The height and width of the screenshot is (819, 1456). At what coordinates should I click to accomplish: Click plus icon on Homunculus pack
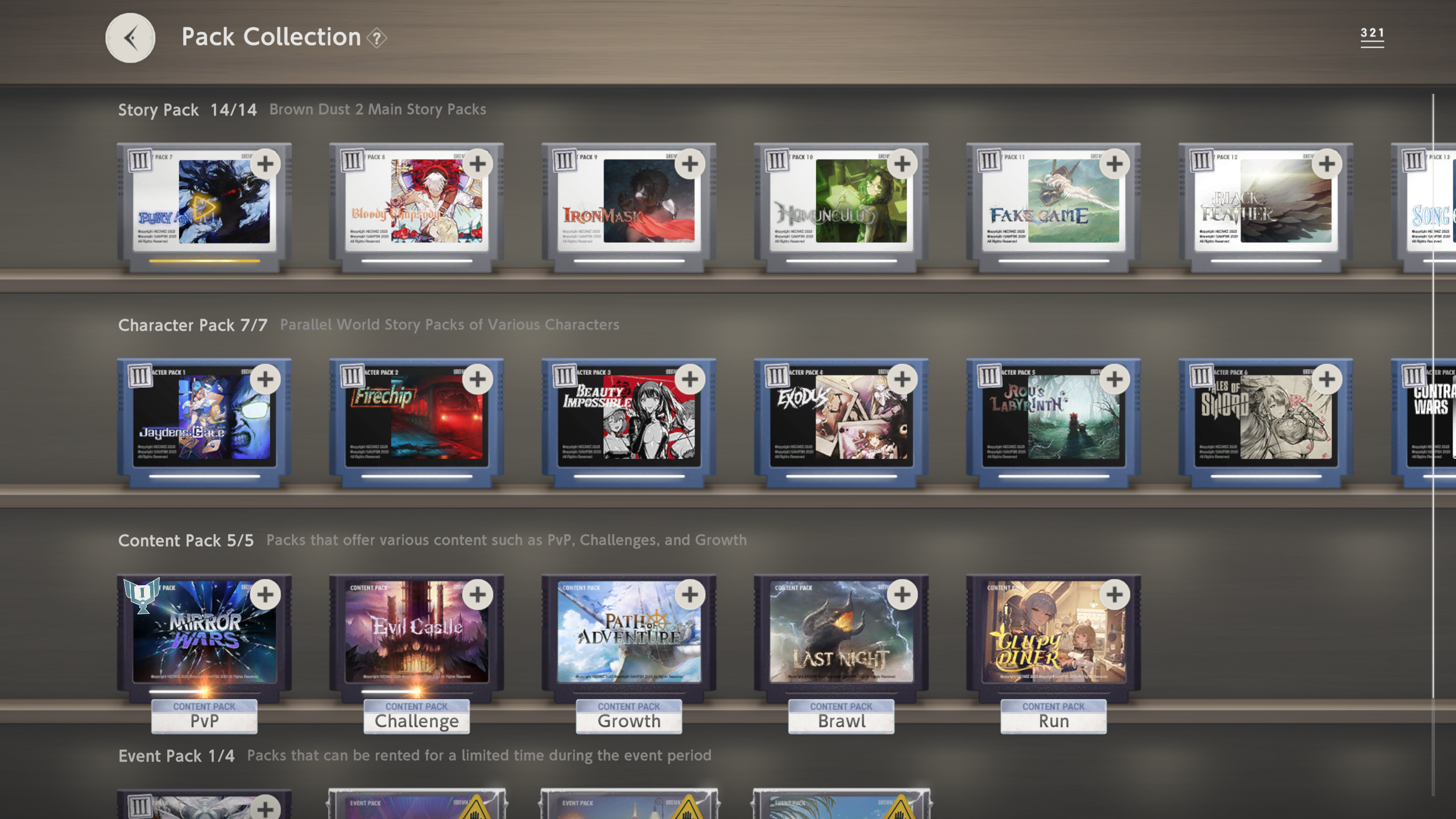click(902, 164)
